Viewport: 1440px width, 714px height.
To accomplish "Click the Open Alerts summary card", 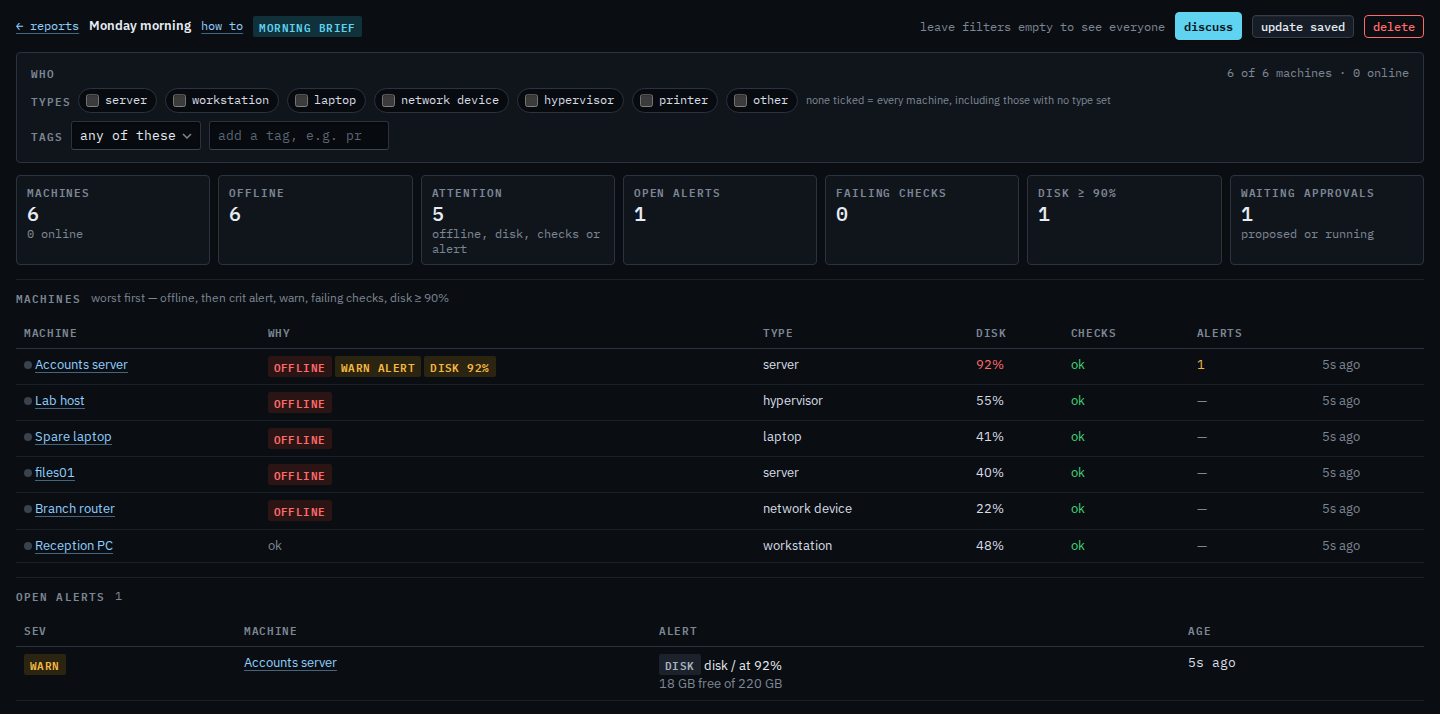I will coord(720,220).
